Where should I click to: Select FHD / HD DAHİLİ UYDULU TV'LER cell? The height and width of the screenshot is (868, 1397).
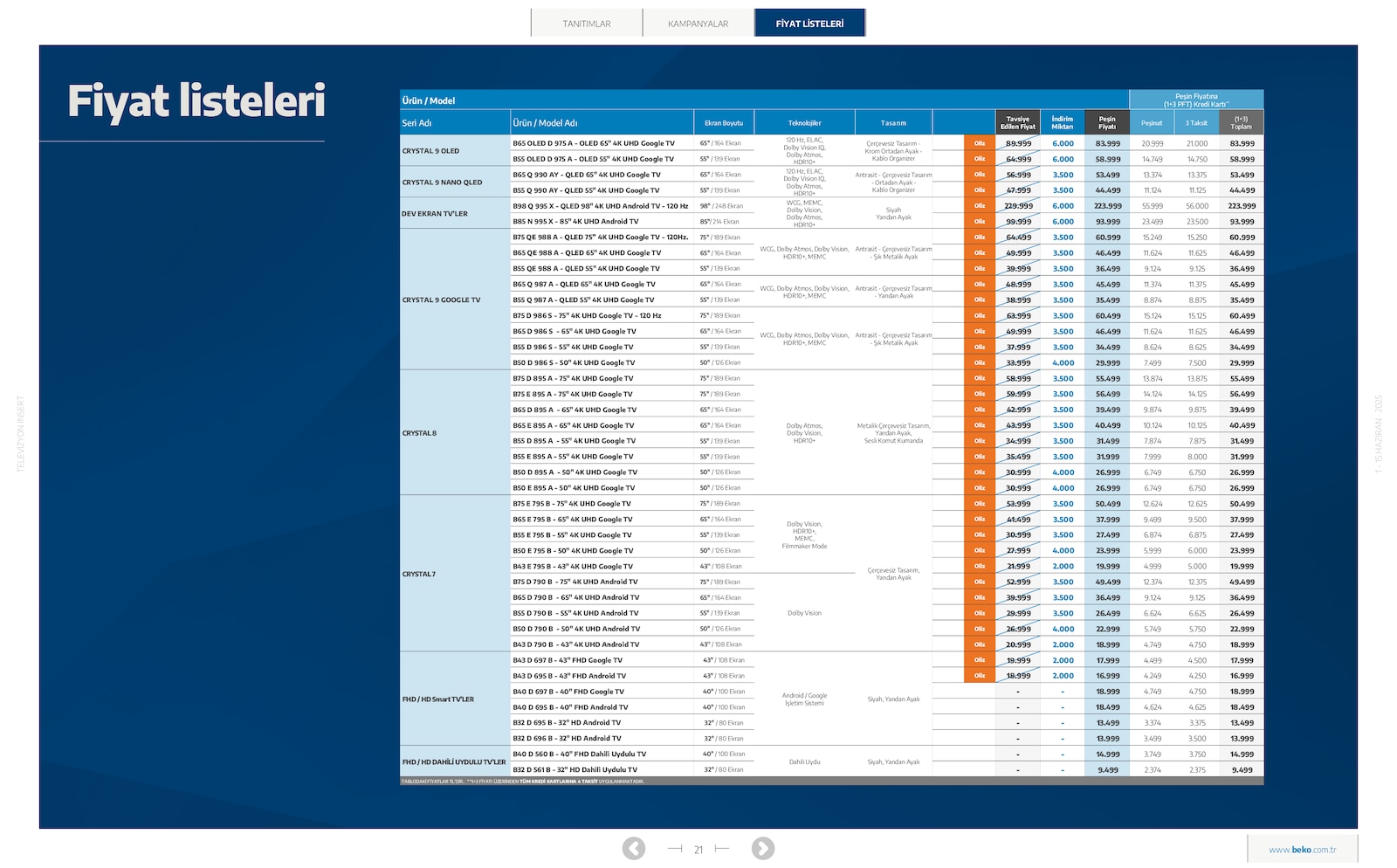455,762
